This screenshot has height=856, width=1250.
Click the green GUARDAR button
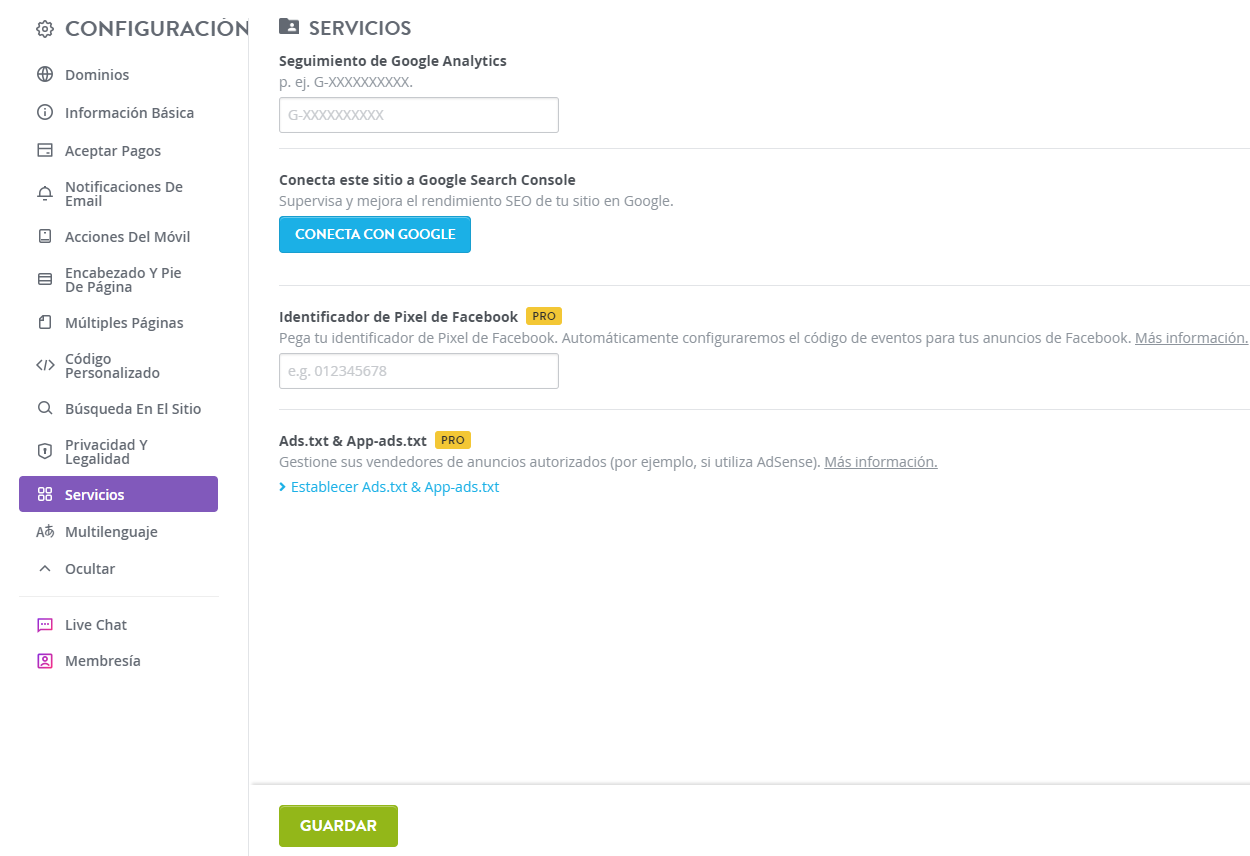pyautogui.click(x=338, y=826)
